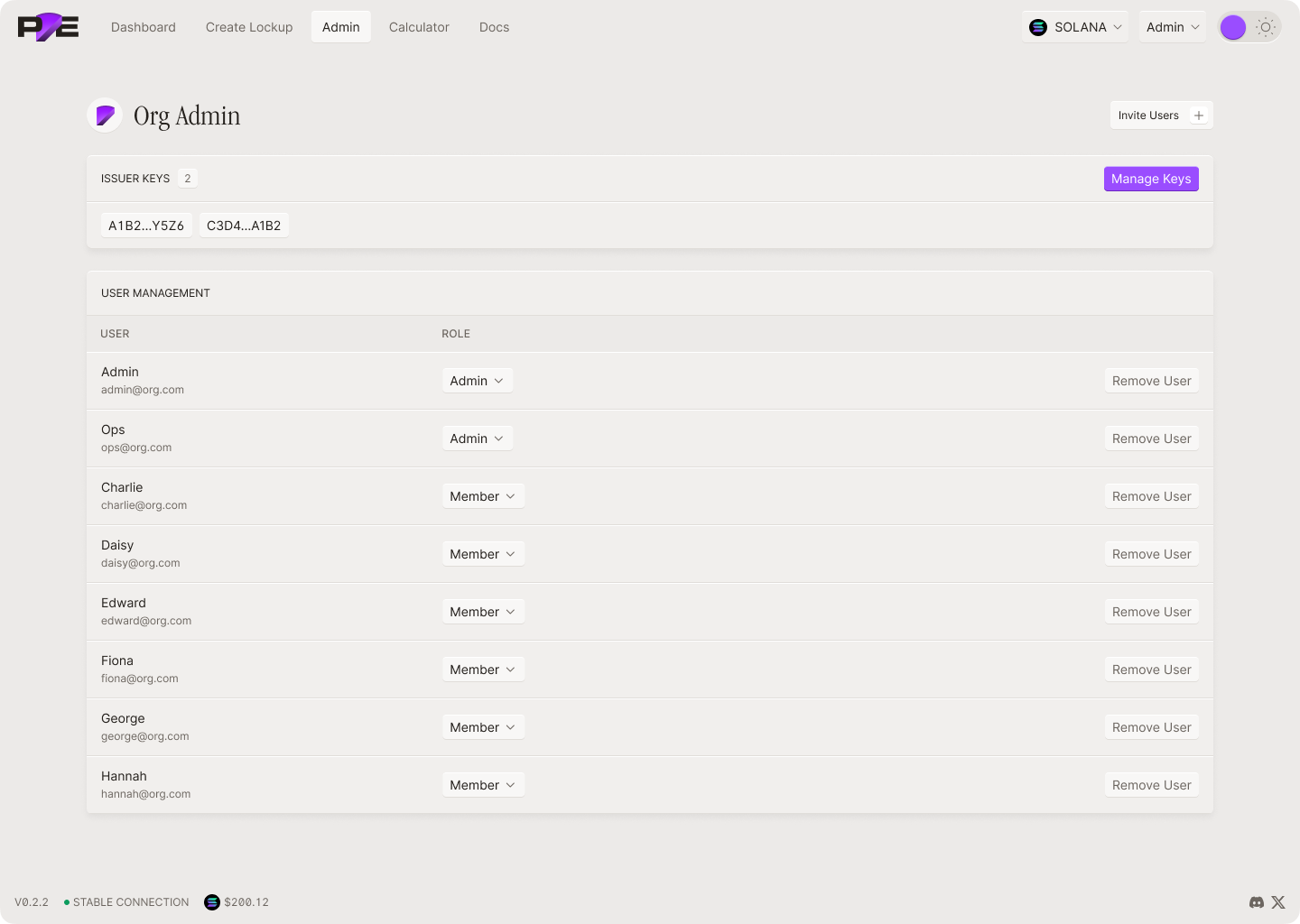The height and width of the screenshot is (924, 1300).
Task: Click the plus icon beside Invite Users
Action: (1199, 115)
